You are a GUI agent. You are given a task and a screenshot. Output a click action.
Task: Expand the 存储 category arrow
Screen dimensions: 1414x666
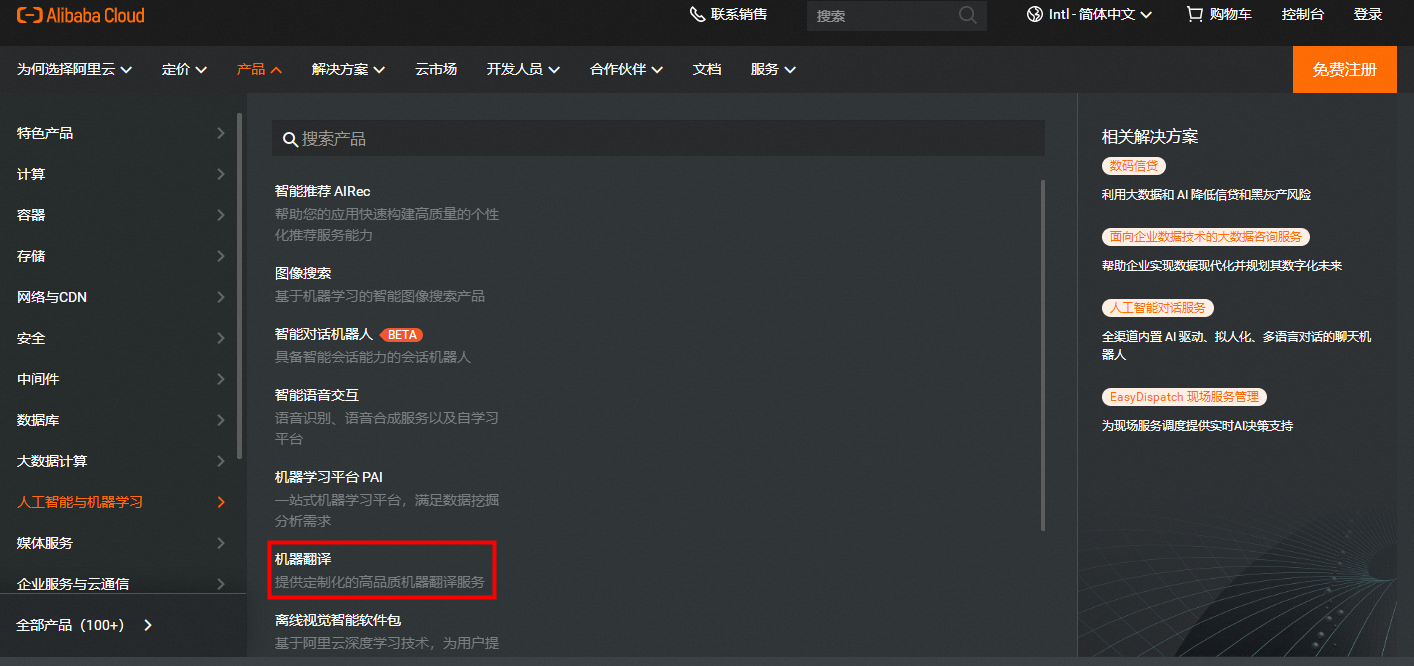(x=221, y=256)
